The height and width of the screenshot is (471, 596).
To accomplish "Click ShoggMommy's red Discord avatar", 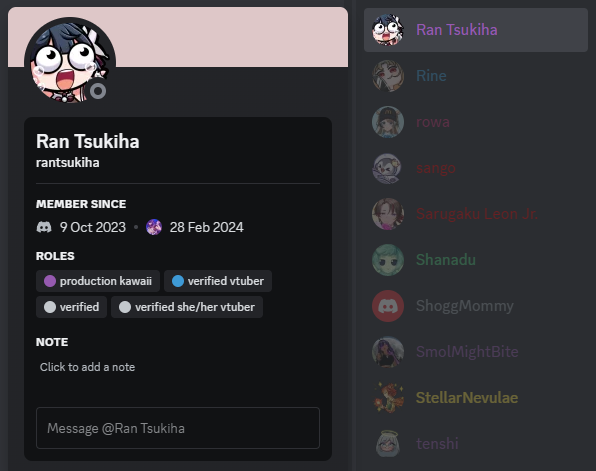I will coord(388,306).
